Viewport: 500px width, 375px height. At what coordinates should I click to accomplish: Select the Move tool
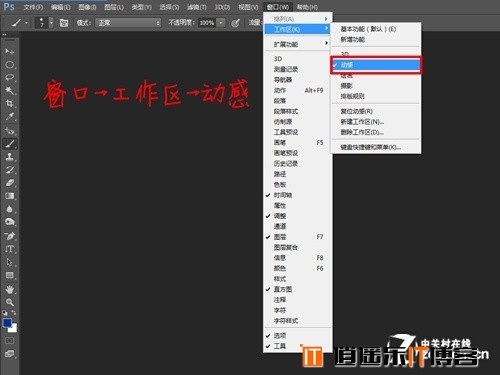[x=10, y=52]
